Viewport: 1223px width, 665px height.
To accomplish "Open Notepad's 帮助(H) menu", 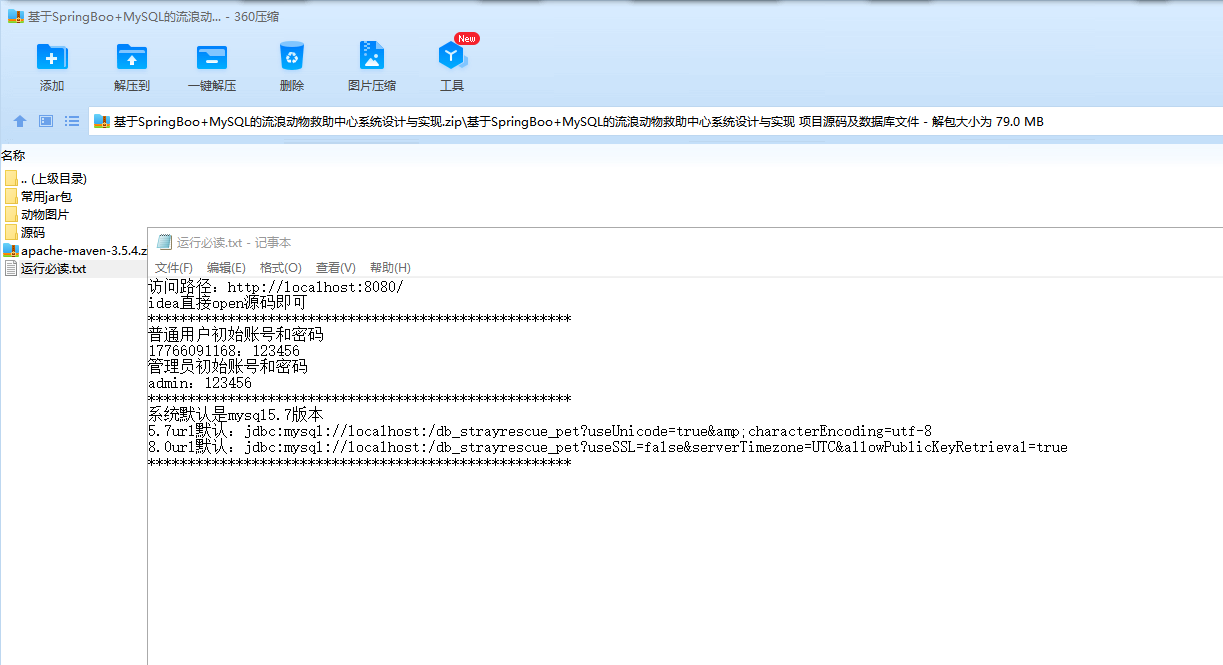I will point(390,268).
